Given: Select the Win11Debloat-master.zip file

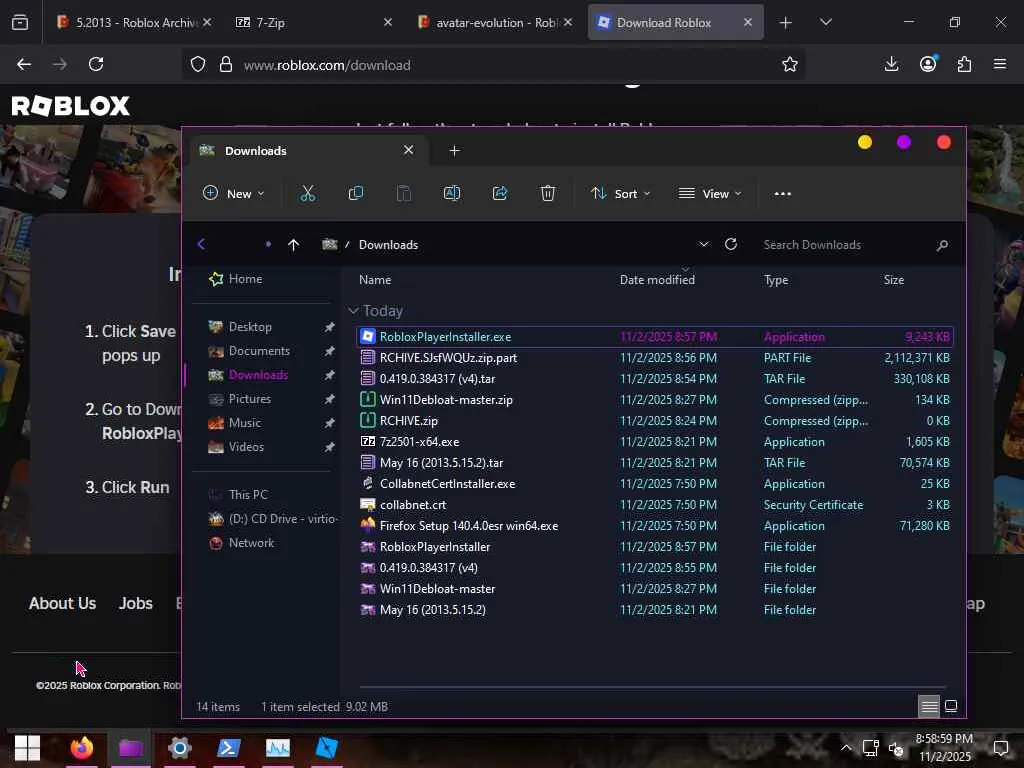Looking at the screenshot, I should 655,400.
